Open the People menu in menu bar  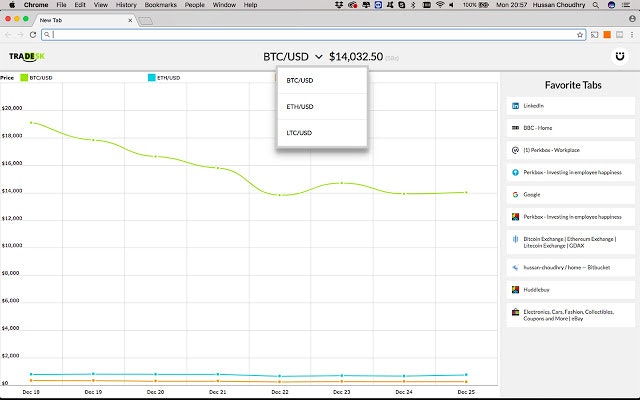(195, 5)
